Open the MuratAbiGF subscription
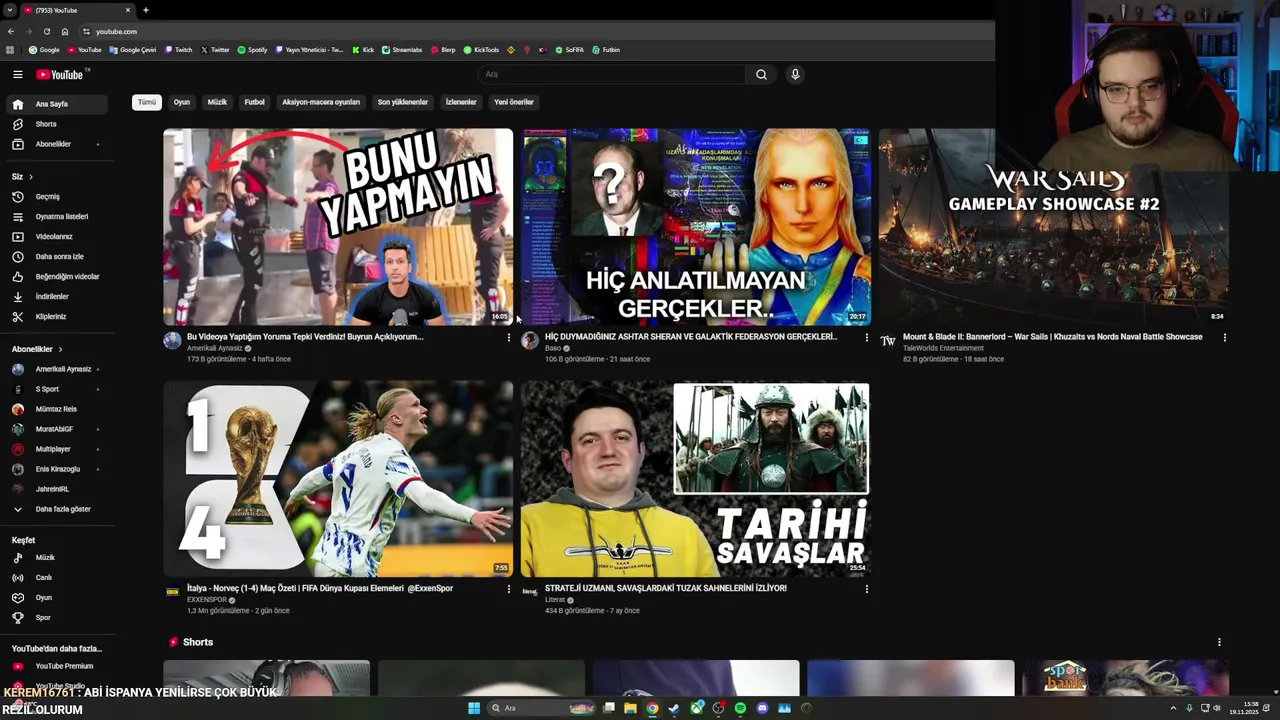The height and width of the screenshot is (720, 1280). (56, 429)
